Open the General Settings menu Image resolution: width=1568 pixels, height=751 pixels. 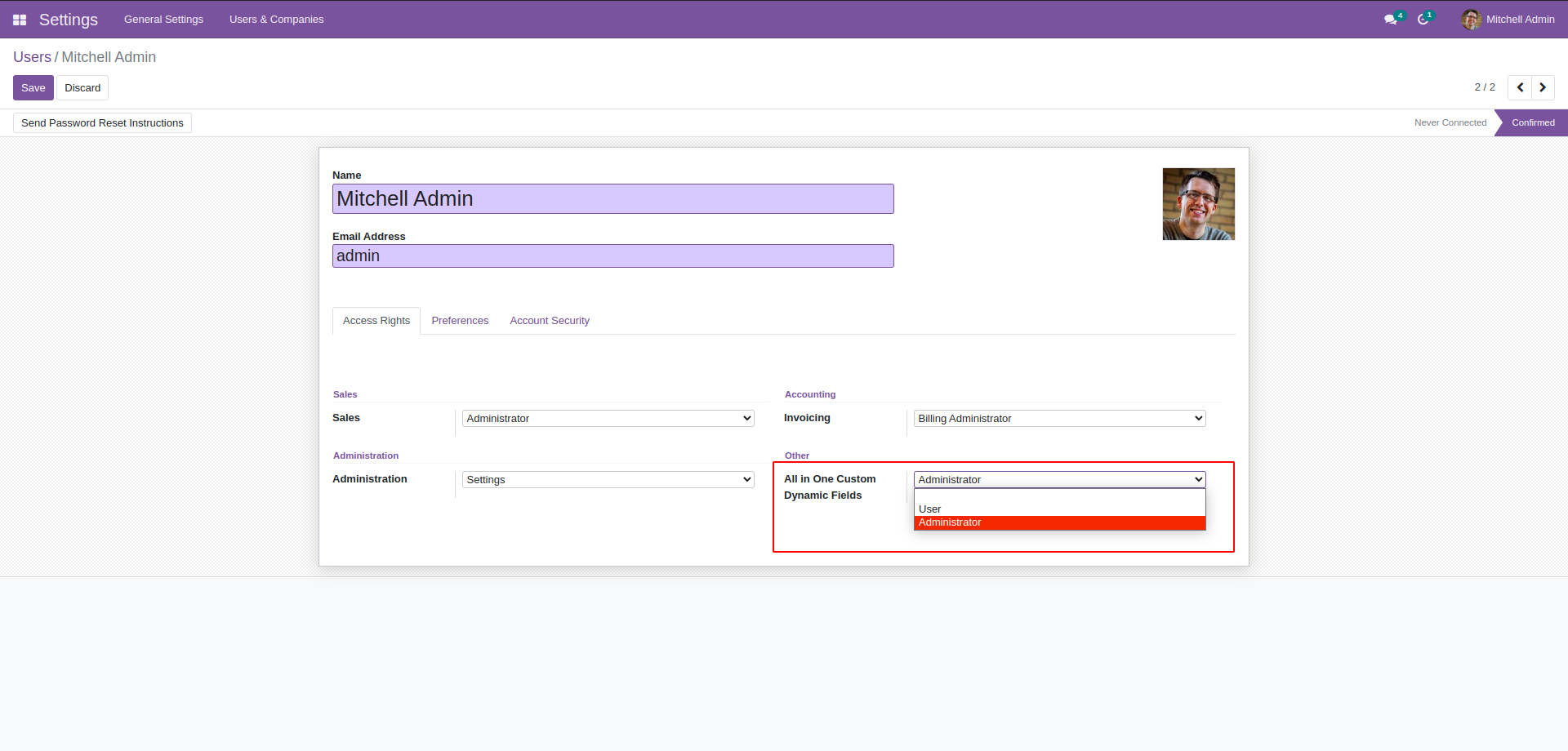click(x=163, y=20)
